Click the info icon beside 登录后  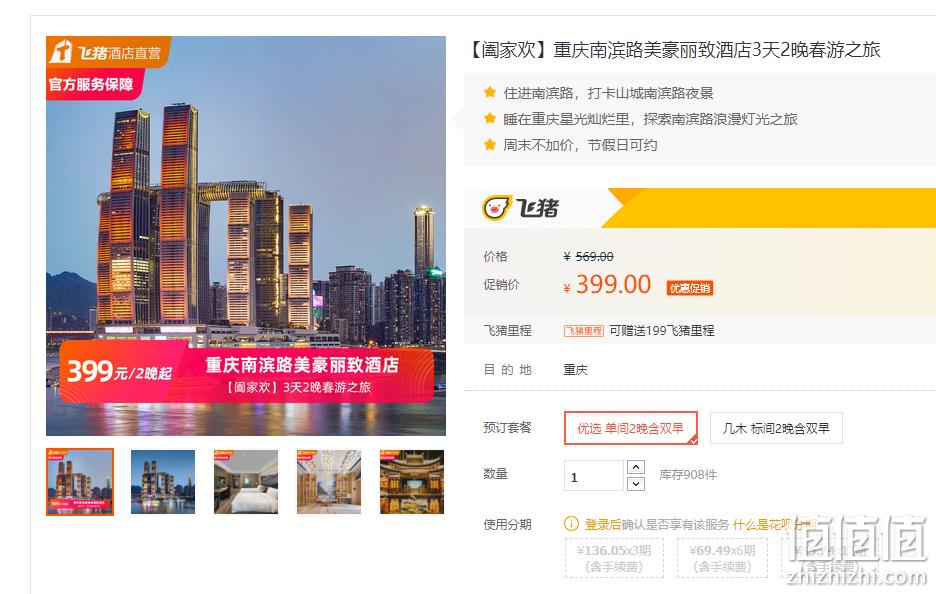[571, 524]
